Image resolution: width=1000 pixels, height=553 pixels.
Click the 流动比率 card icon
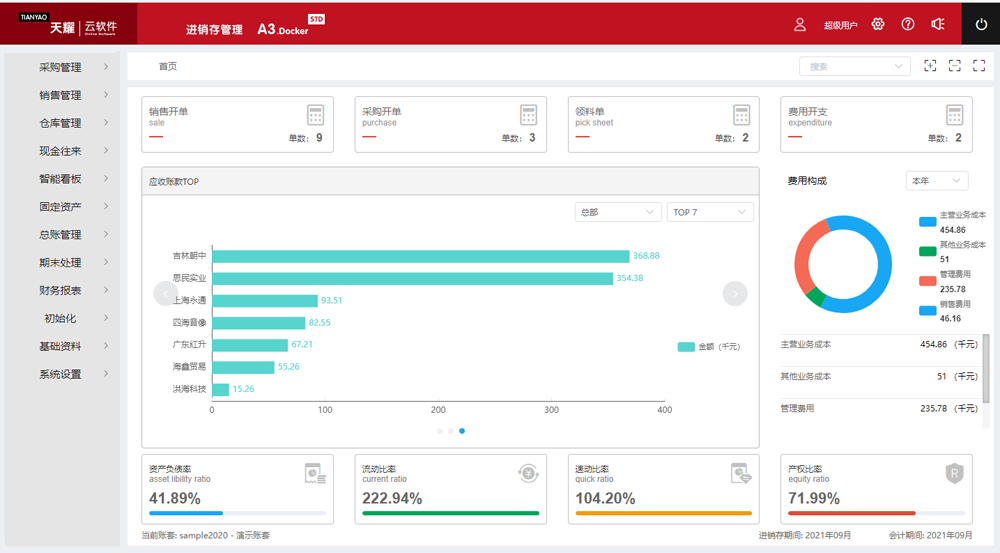point(528,473)
